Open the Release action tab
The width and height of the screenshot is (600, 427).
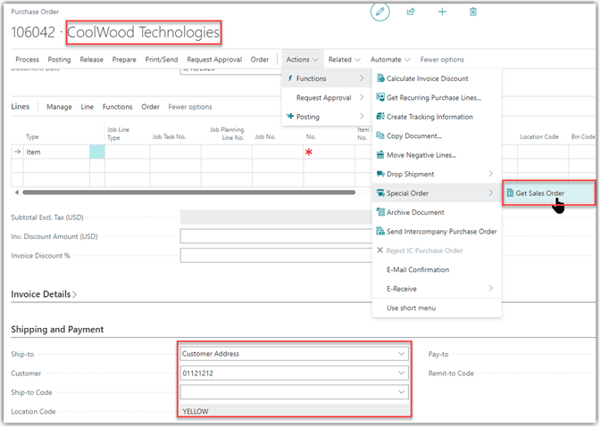click(91, 59)
